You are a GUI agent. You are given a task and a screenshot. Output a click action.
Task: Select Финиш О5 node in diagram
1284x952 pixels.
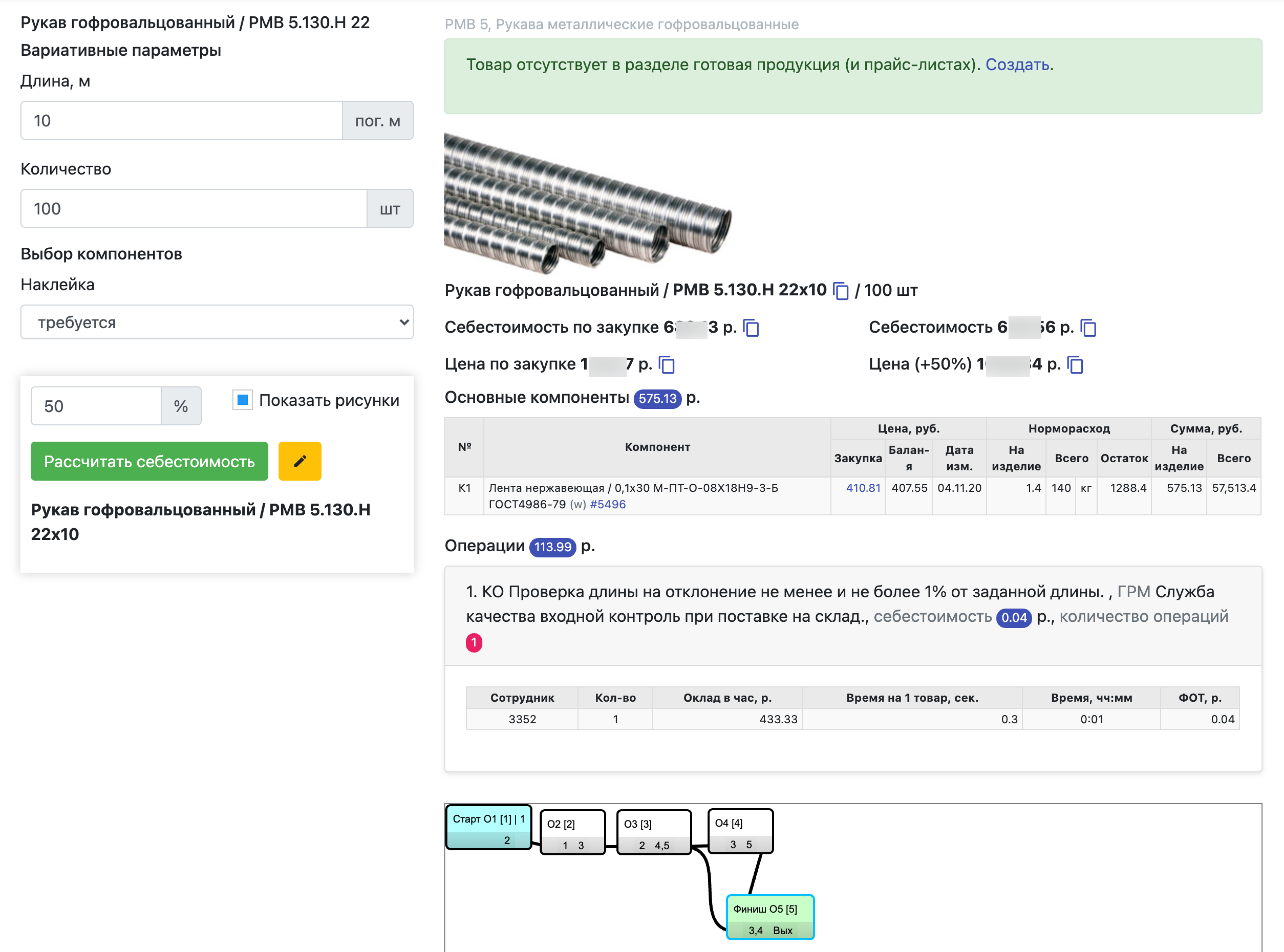(x=770, y=916)
